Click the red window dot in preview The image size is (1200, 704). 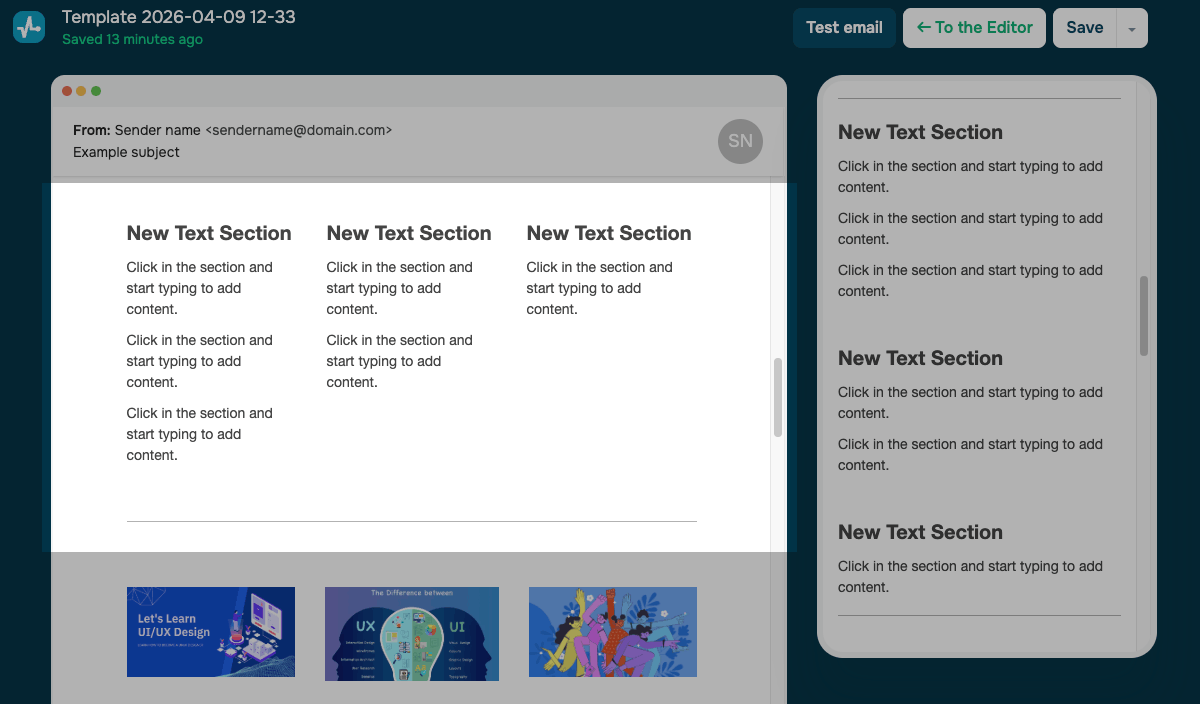tap(67, 91)
